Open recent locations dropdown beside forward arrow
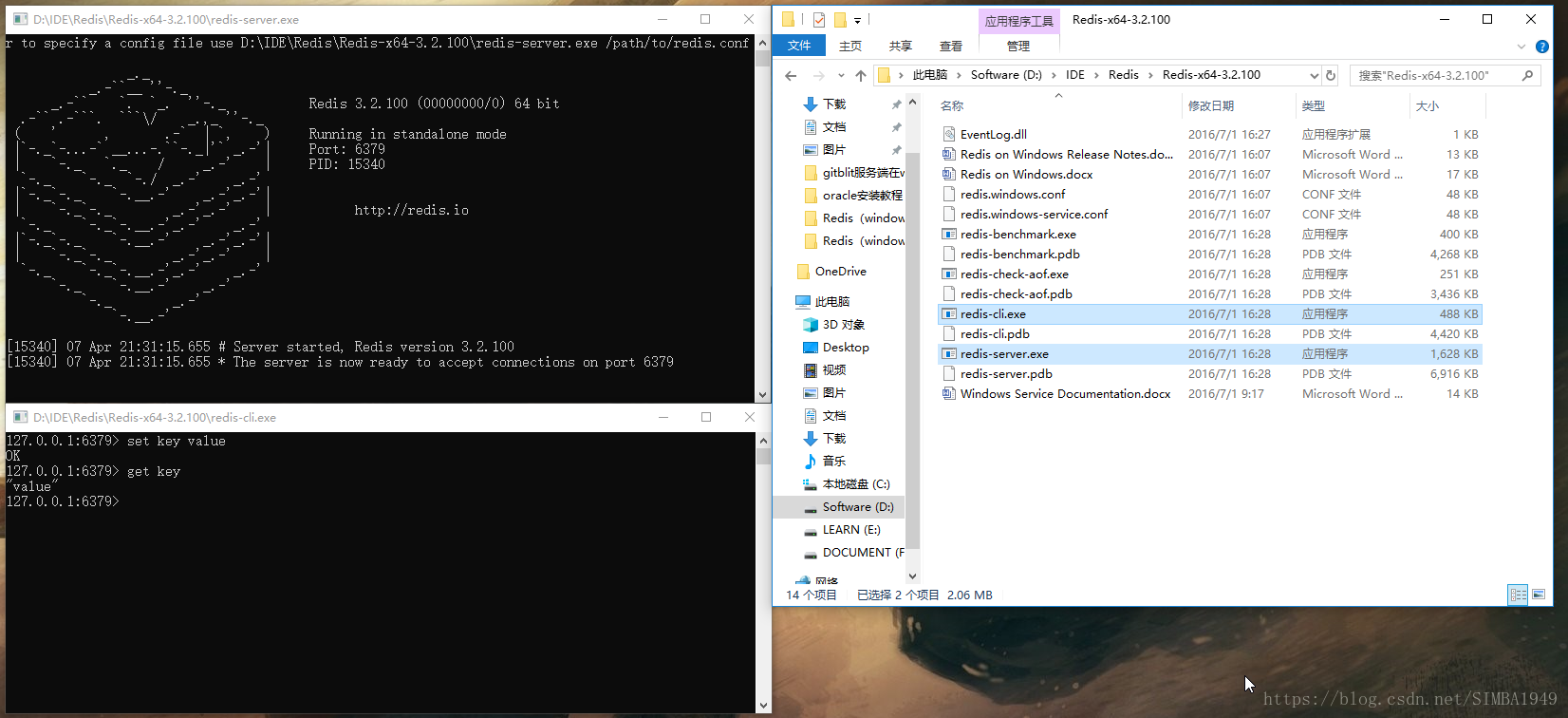 (x=841, y=75)
